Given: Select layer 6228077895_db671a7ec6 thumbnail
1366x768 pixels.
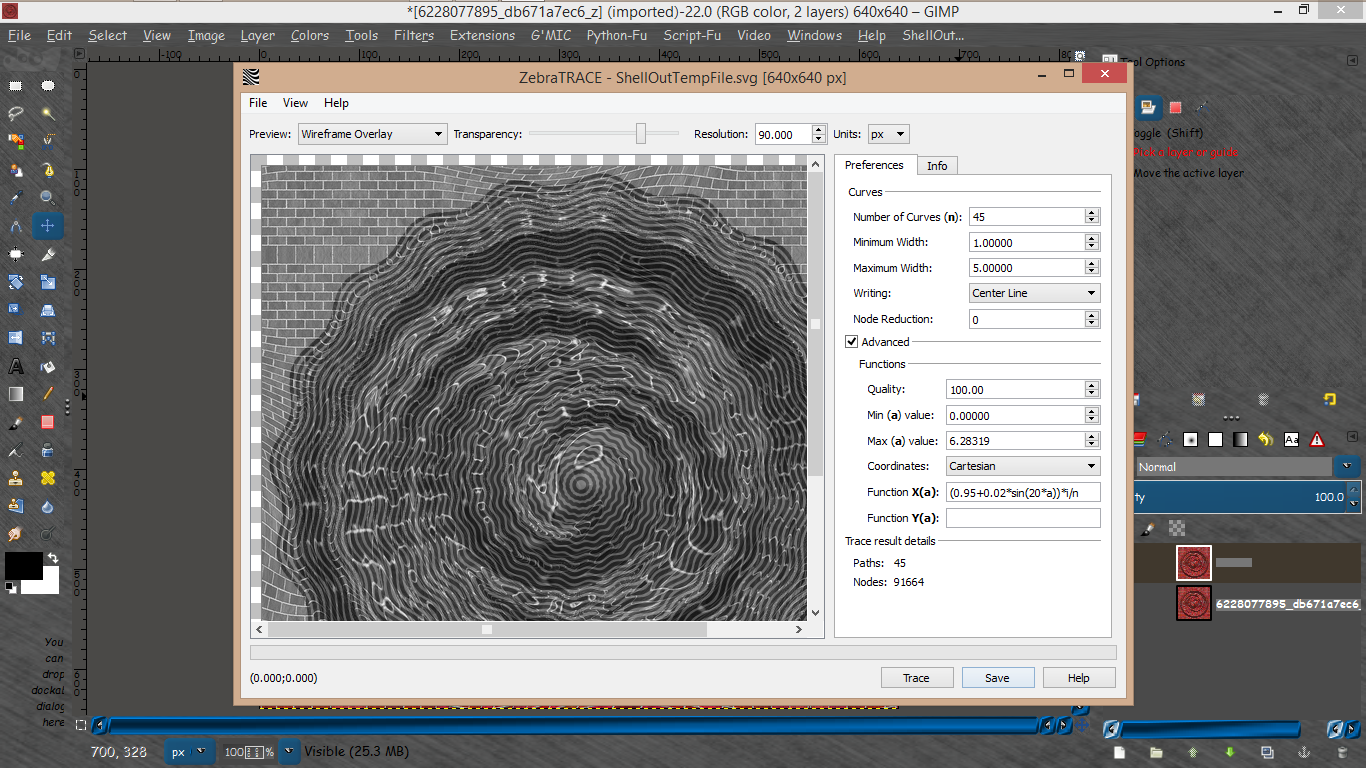Looking at the screenshot, I should click(x=1194, y=603).
